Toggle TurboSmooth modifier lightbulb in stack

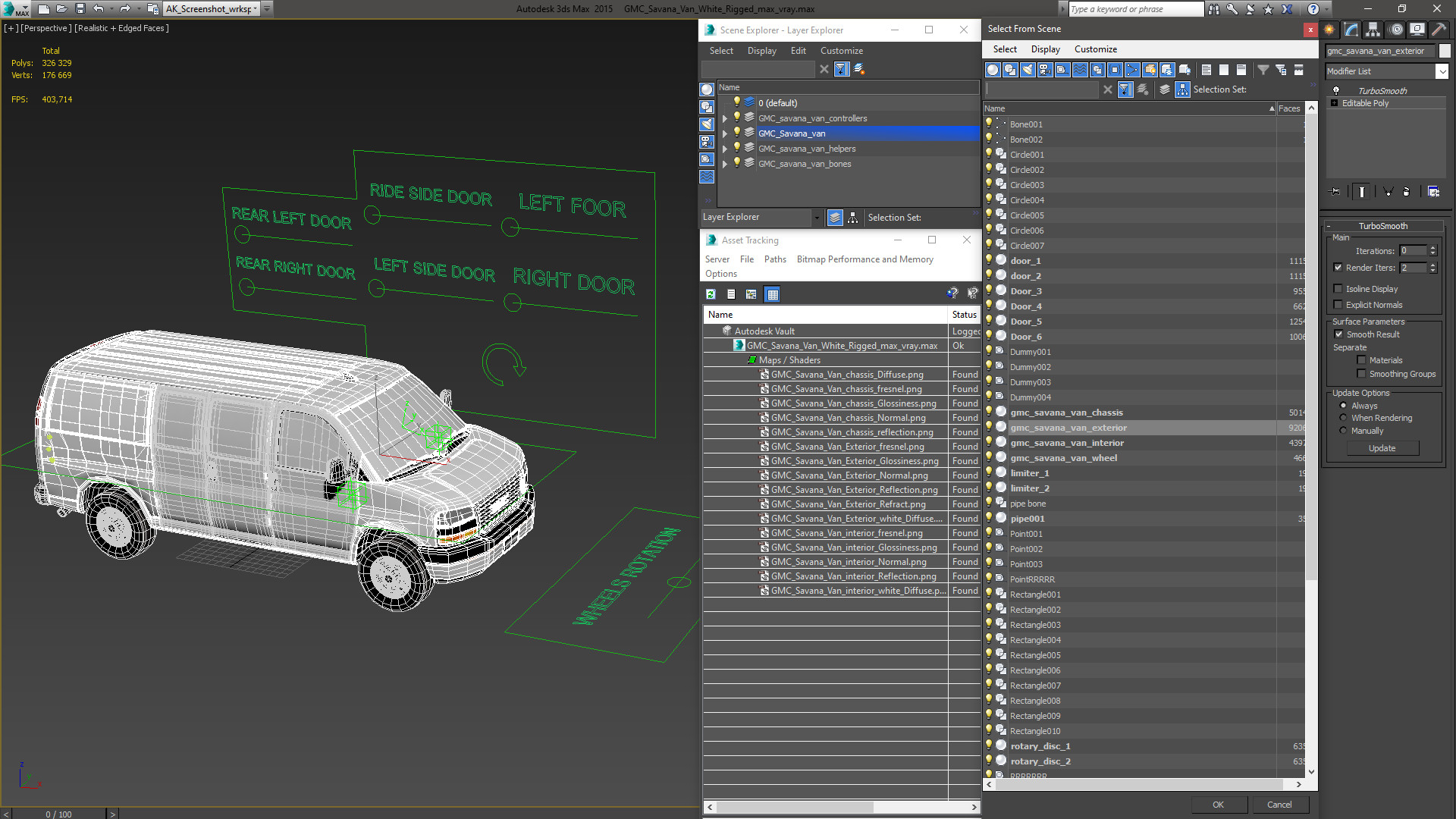[1336, 91]
